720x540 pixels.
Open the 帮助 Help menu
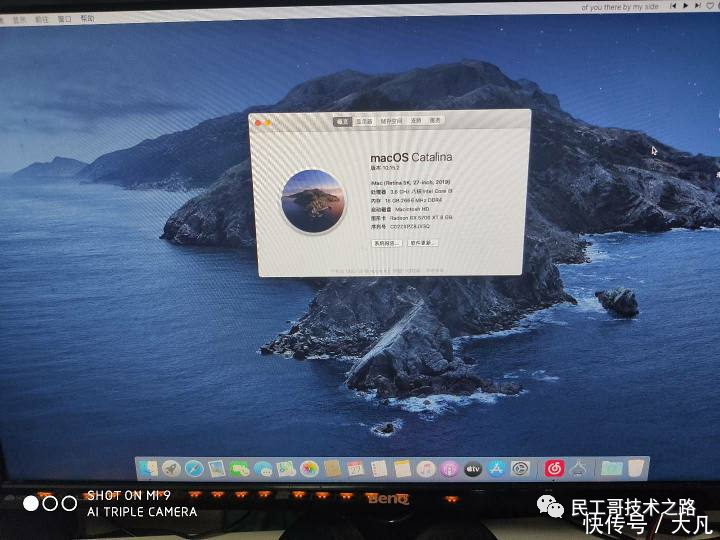coord(87,18)
